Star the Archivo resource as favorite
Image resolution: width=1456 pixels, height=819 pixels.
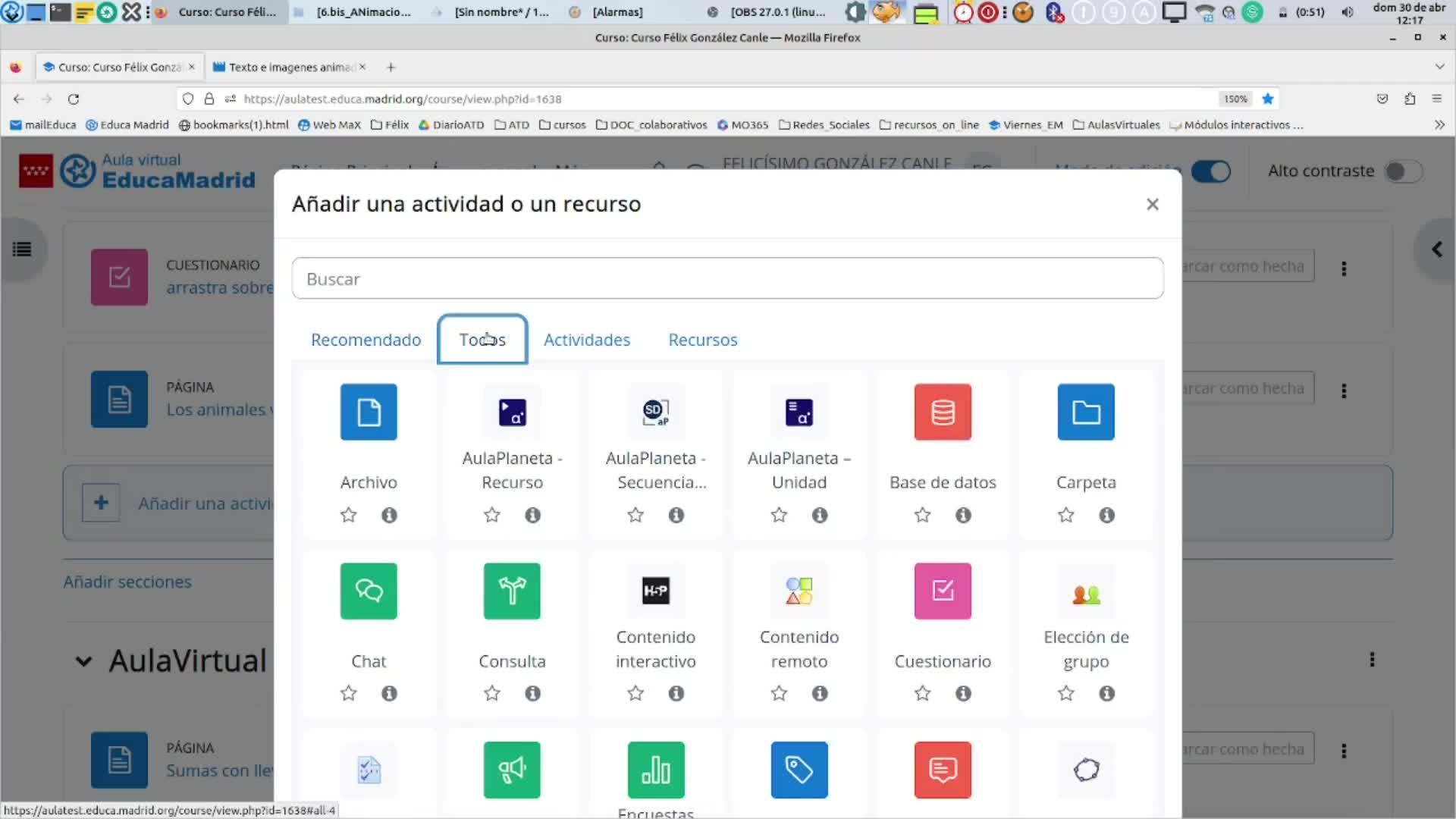coord(348,516)
